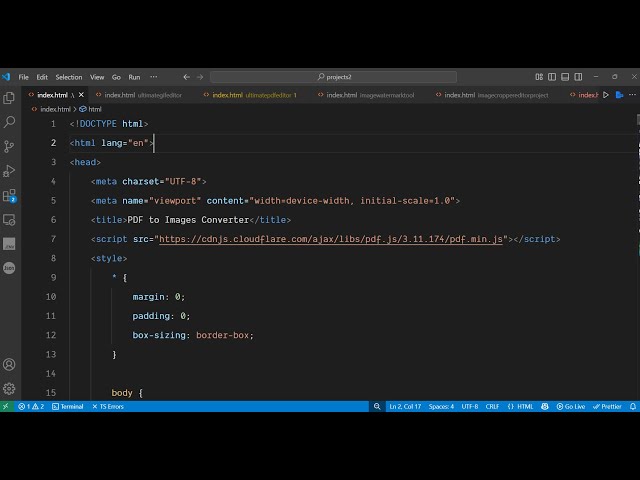
Task: Open the Run and Debug view
Action: tap(9, 171)
